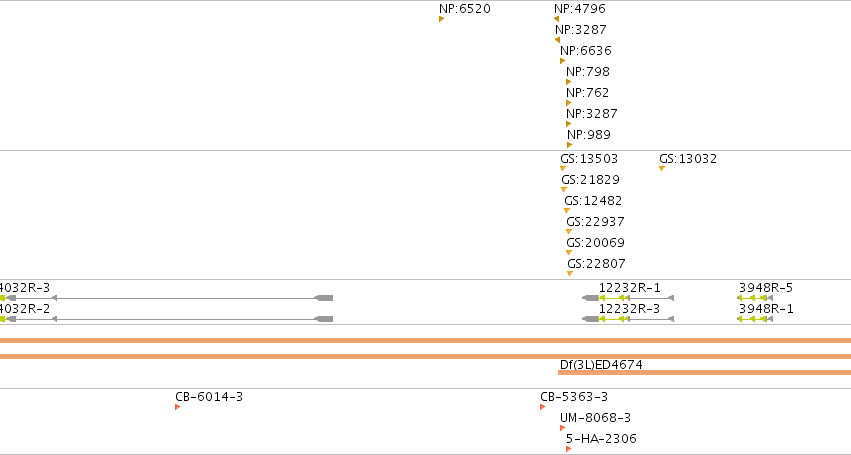
Task: Select the GS:22937 insertion marker
Action: pyautogui.click(x=569, y=231)
